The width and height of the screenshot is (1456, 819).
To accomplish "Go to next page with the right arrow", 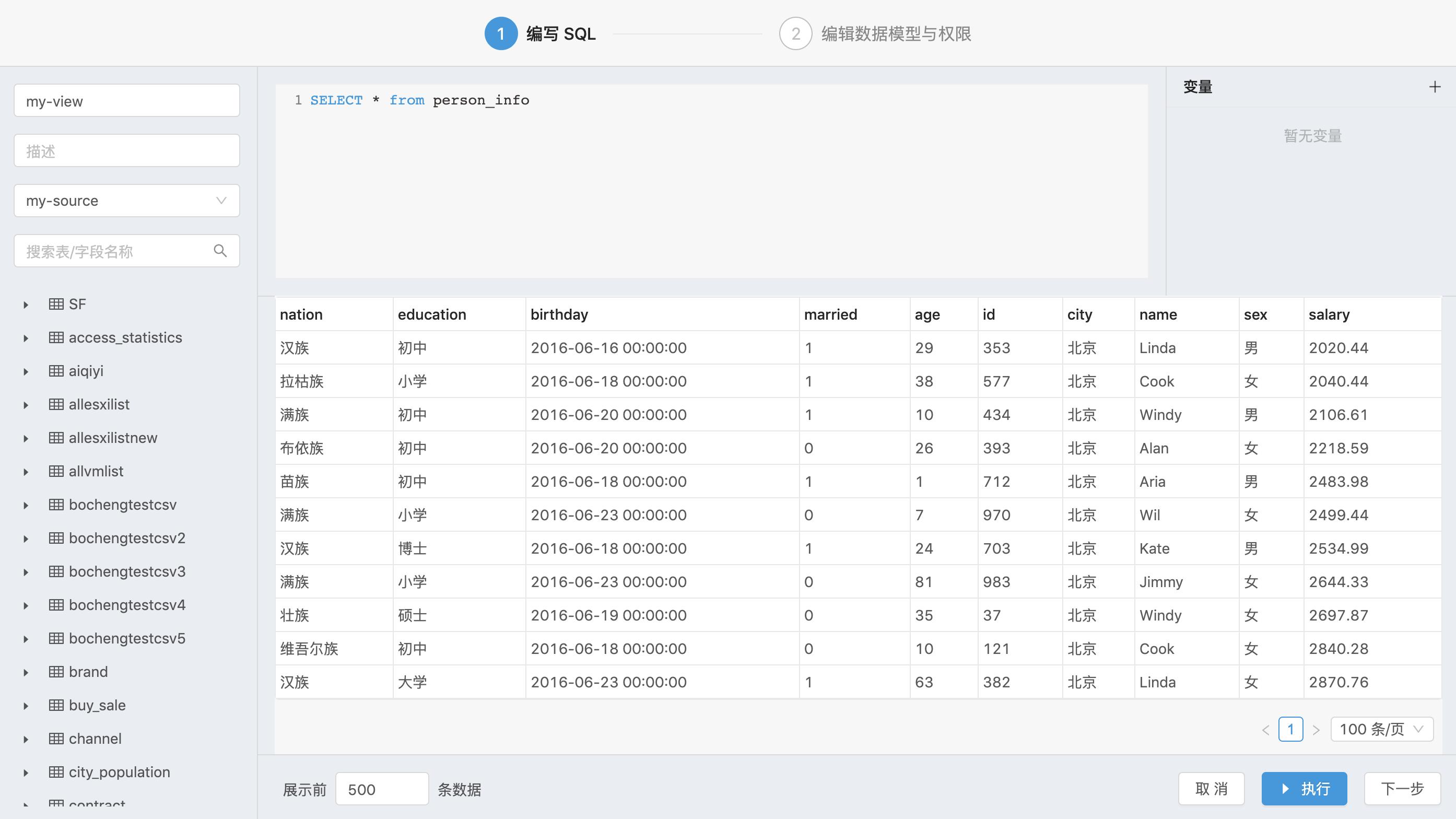I will pyautogui.click(x=1317, y=729).
